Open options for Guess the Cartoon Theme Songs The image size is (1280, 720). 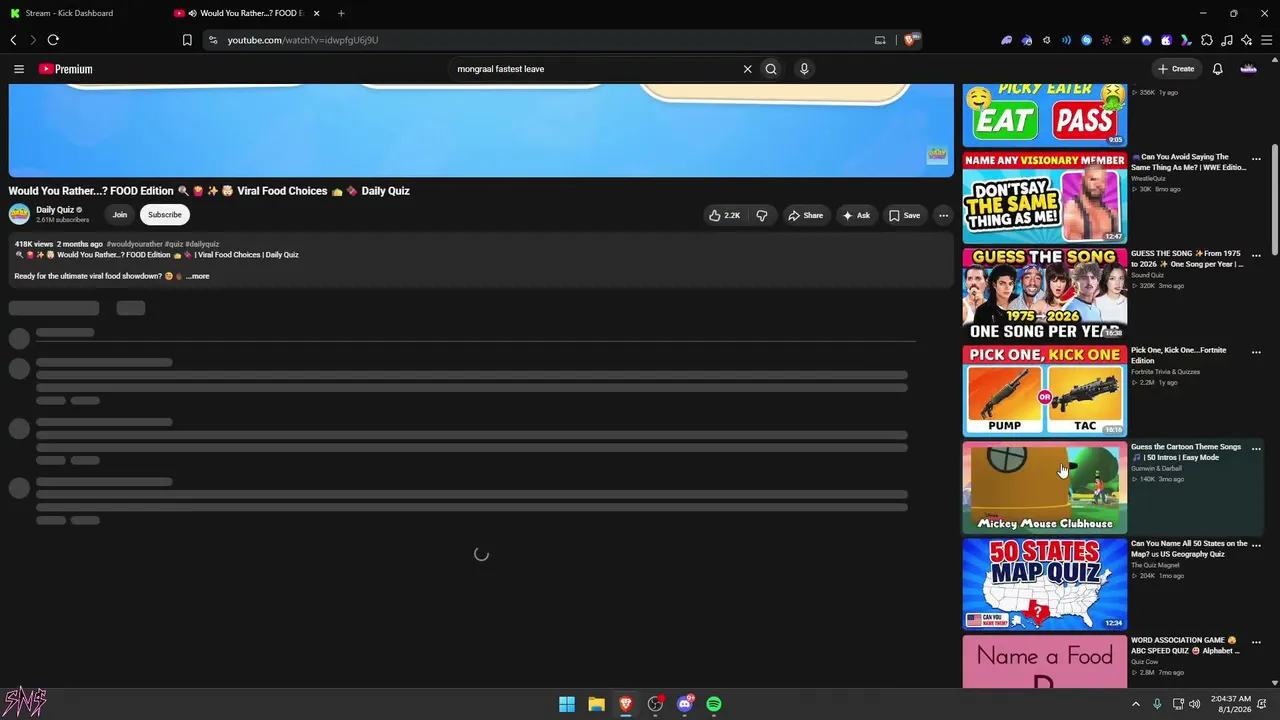tap(1256, 449)
